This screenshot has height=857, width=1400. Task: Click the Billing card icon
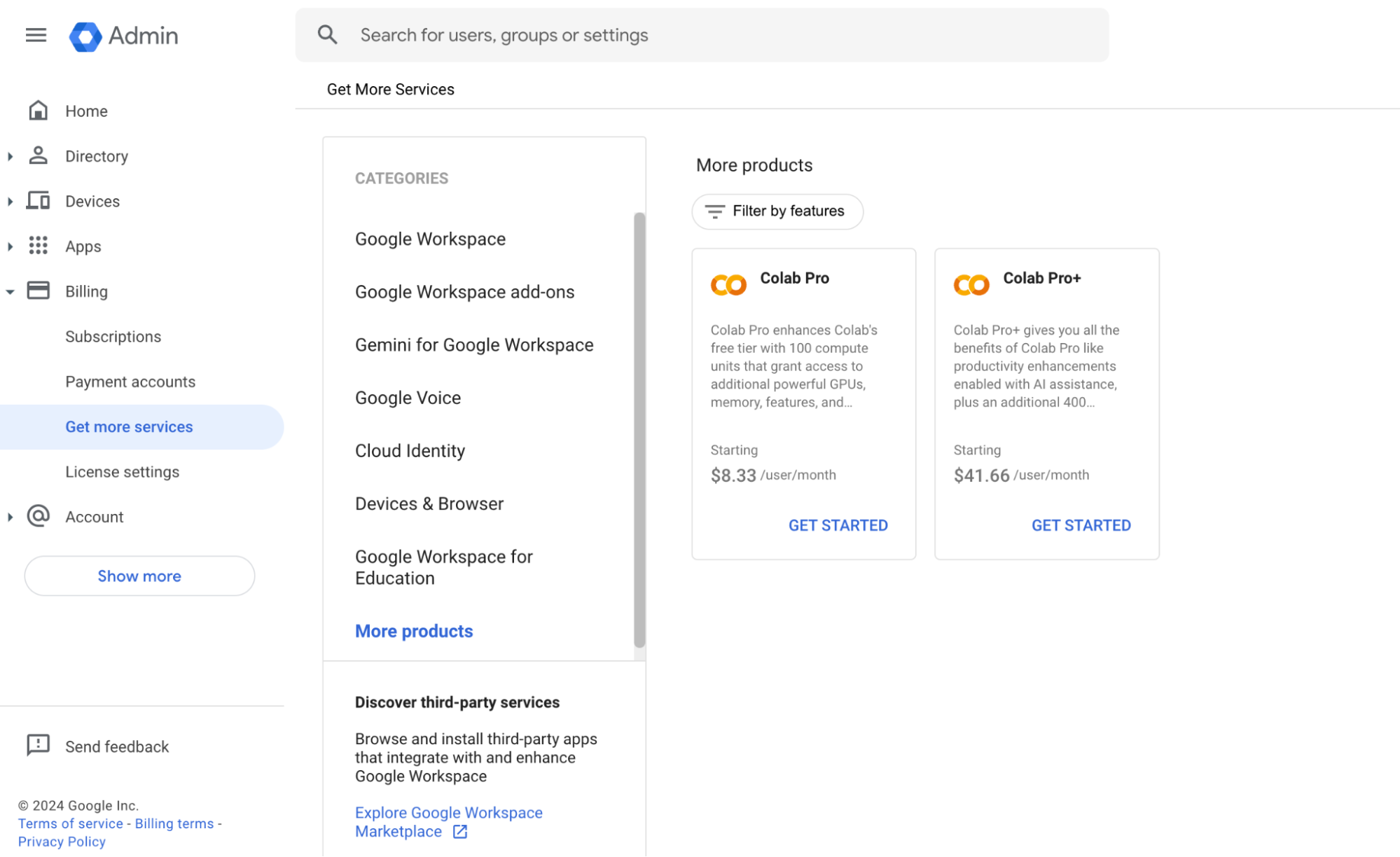point(38,291)
